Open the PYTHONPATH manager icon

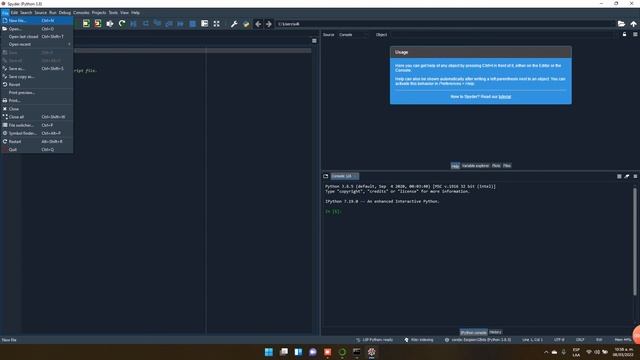(x=246, y=24)
